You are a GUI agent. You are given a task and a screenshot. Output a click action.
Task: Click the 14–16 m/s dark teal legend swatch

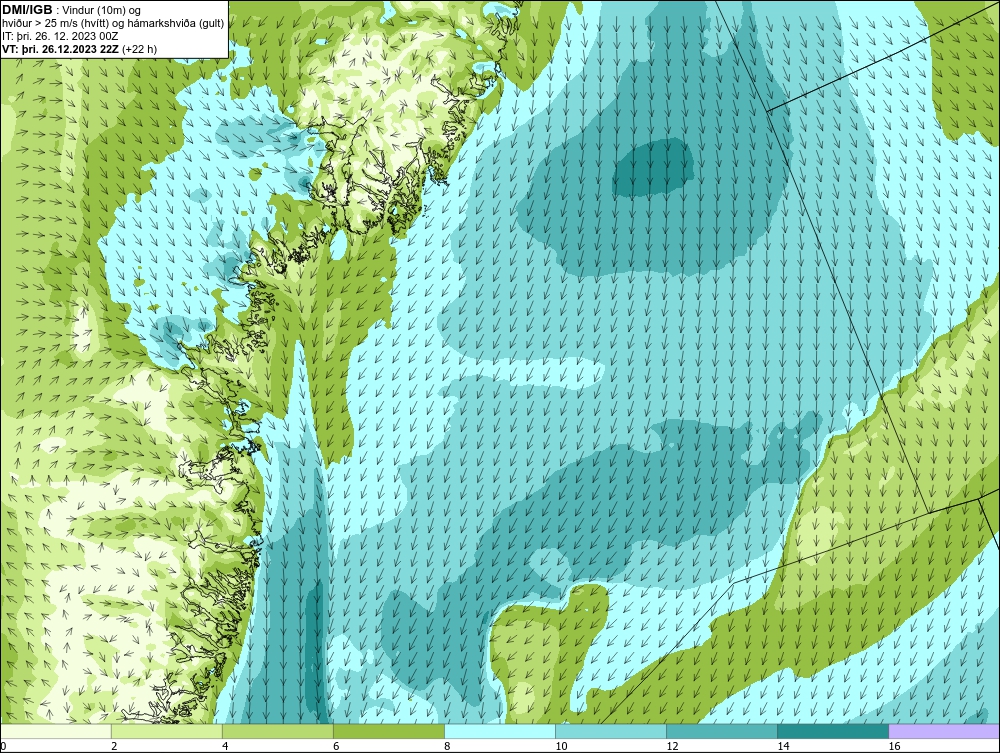[833, 731]
